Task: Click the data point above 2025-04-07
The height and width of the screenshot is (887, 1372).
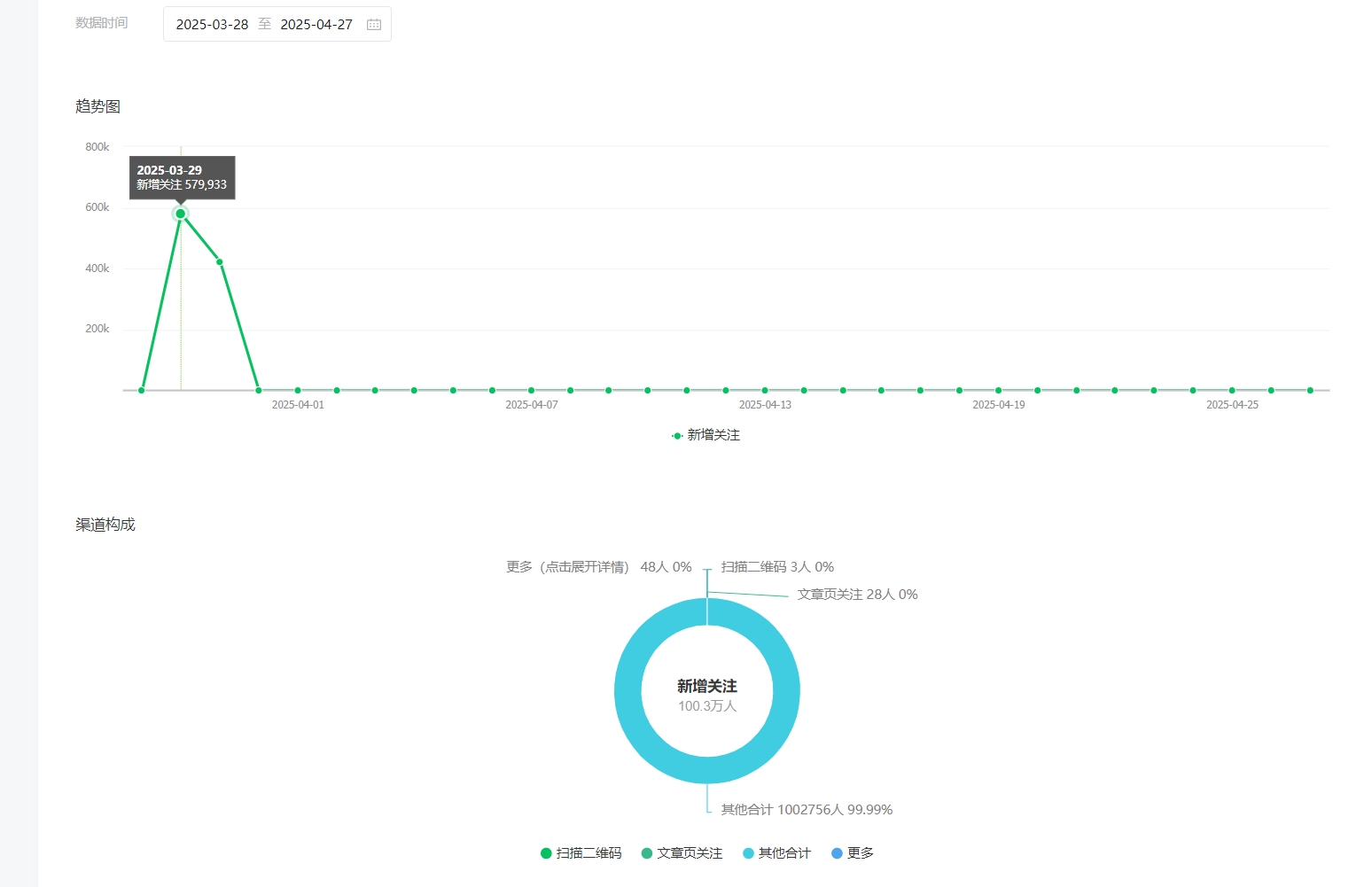Action: point(532,390)
